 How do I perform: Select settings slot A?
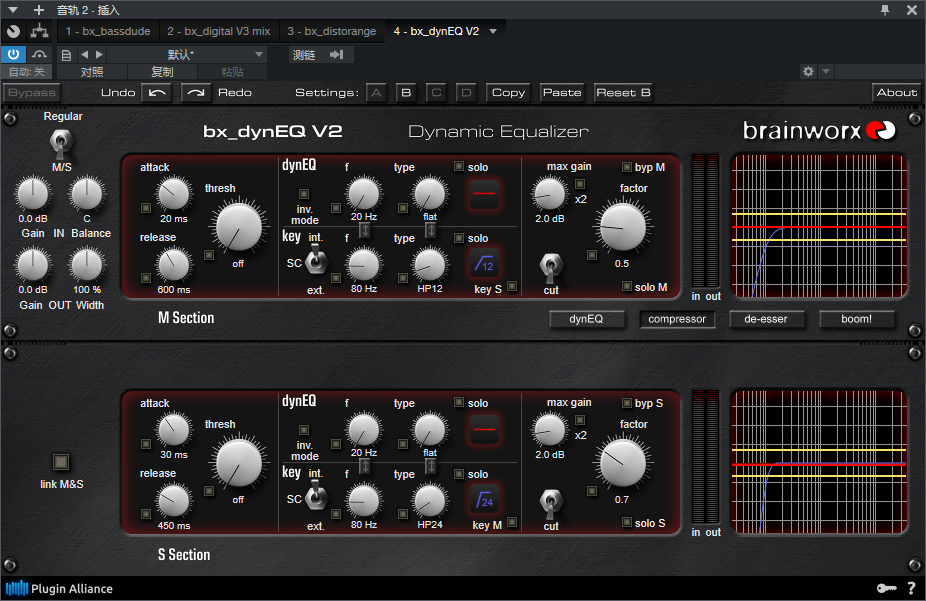(376, 93)
